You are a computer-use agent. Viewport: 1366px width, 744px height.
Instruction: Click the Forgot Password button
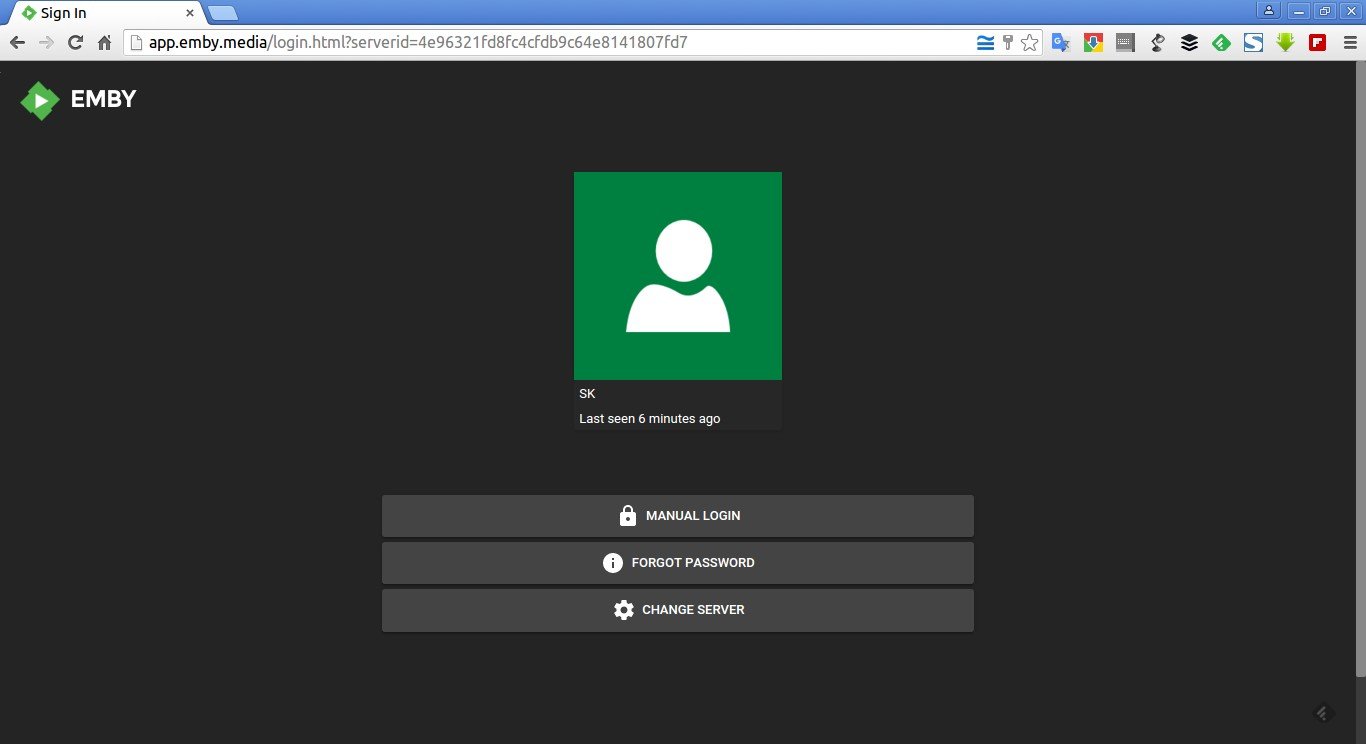coord(678,563)
